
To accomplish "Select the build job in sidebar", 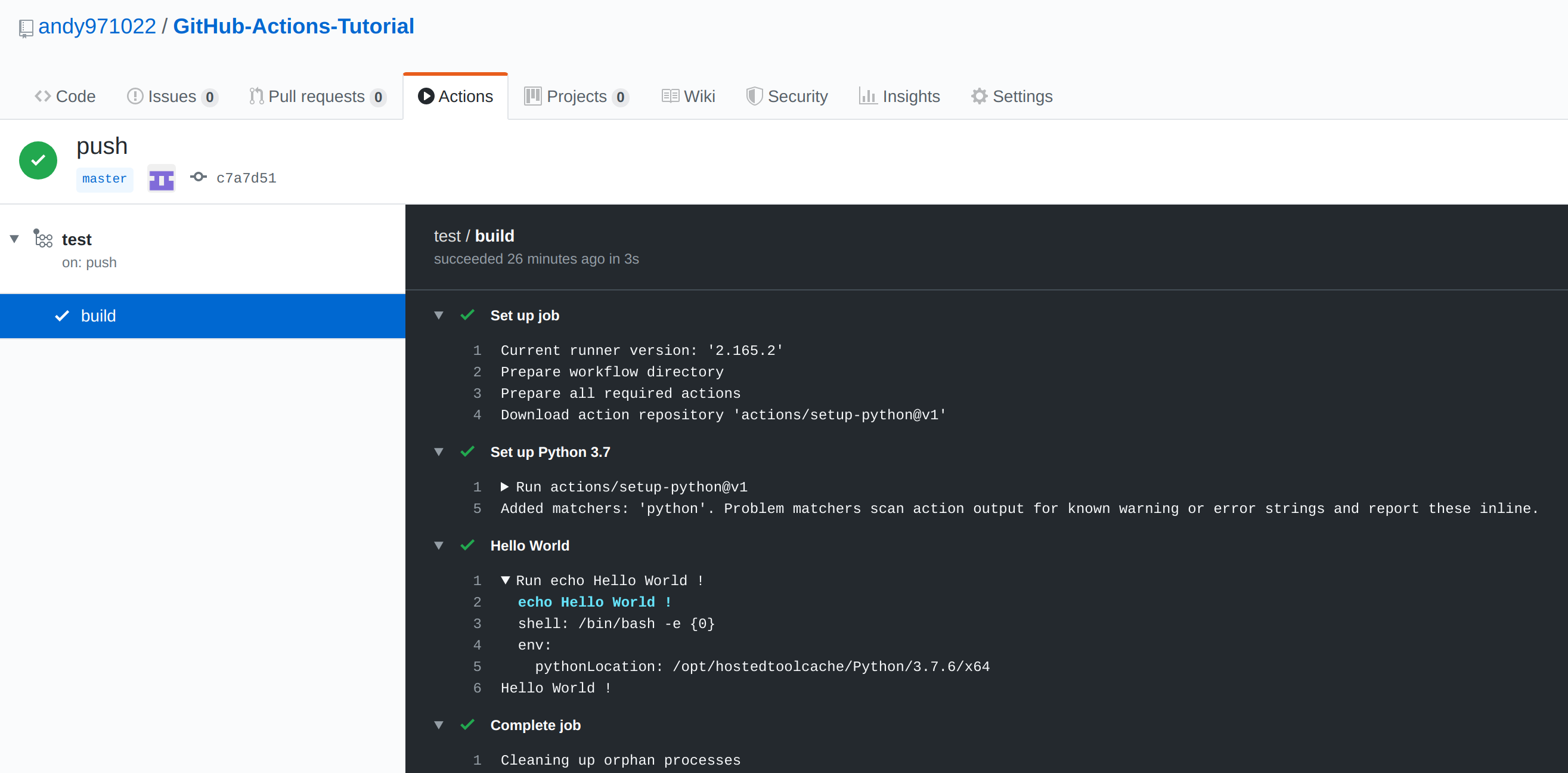I will point(98,316).
